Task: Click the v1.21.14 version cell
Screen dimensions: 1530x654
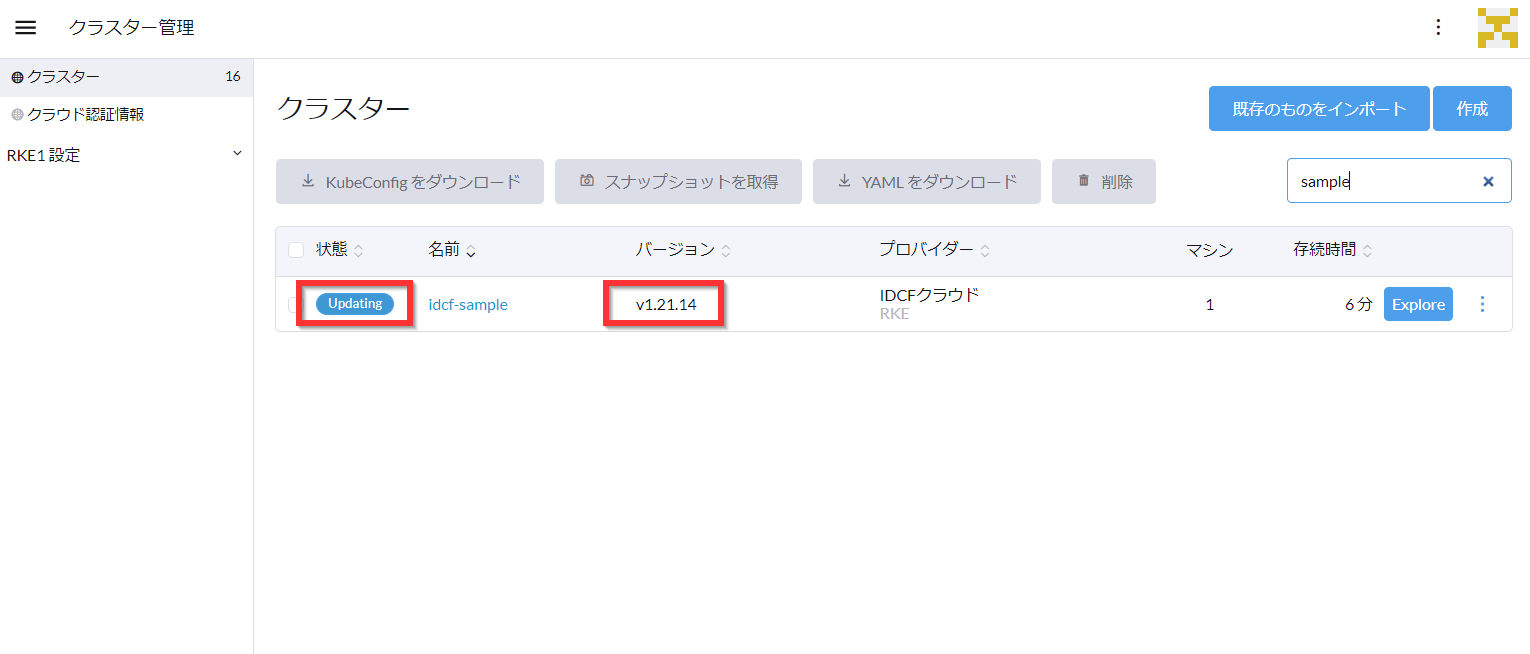Action: tap(666, 305)
